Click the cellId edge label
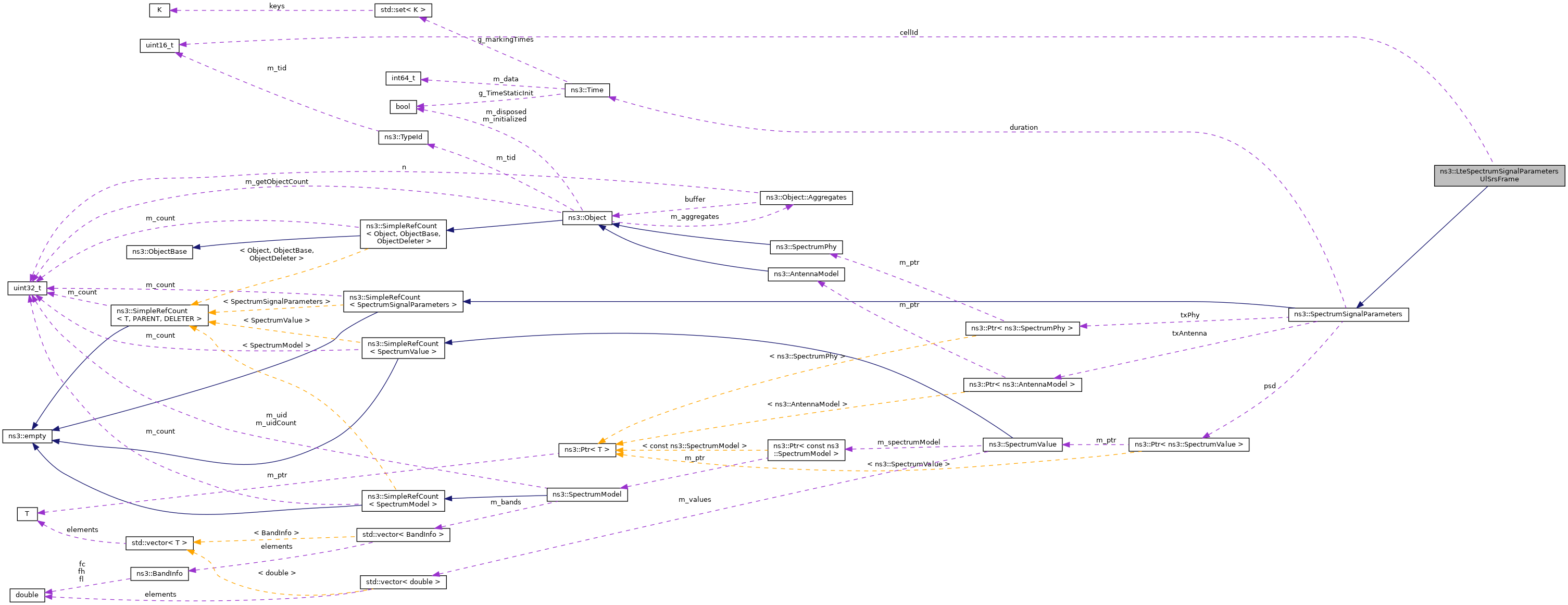Image resolution: width=1568 pixels, height=605 pixels. [909, 33]
